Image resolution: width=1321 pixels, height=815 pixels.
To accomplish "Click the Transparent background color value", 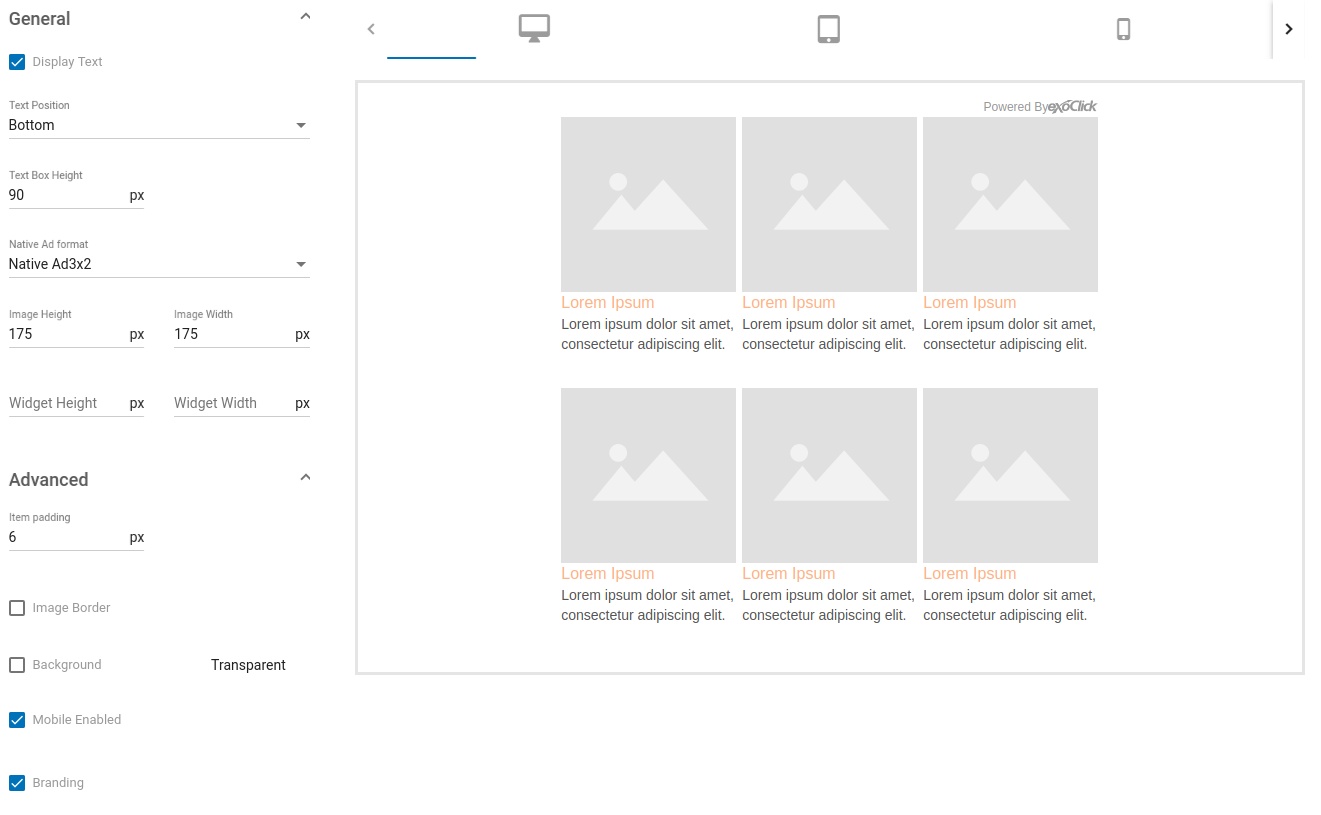I will pyautogui.click(x=248, y=665).
